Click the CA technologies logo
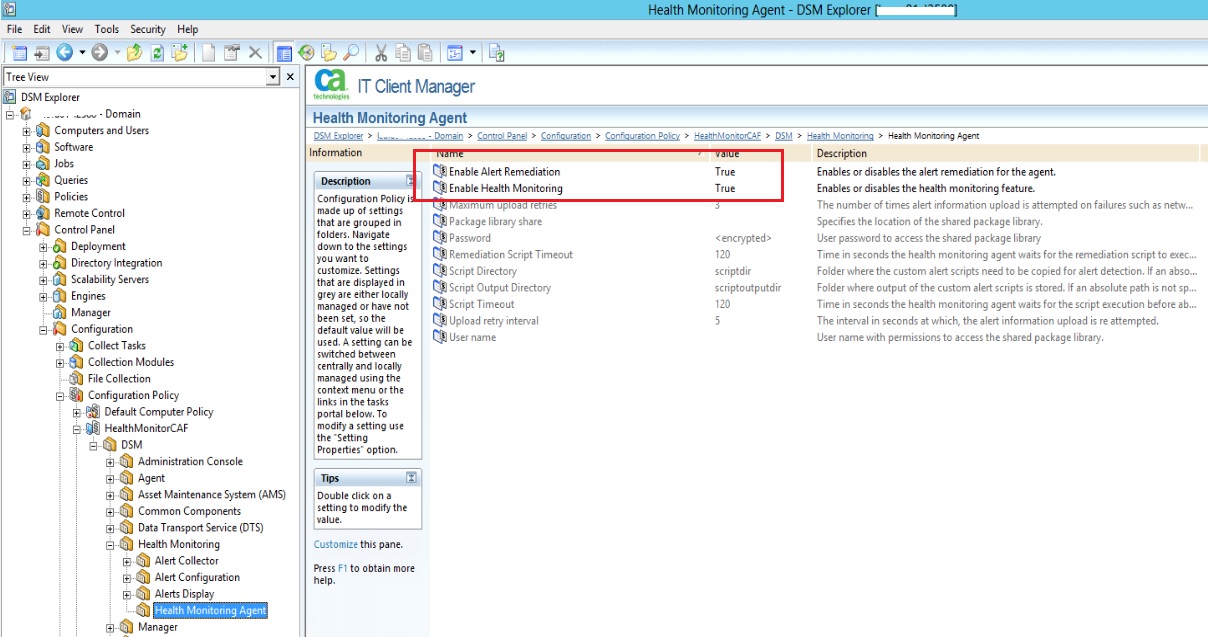1208x637 pixels. (331, 85)
